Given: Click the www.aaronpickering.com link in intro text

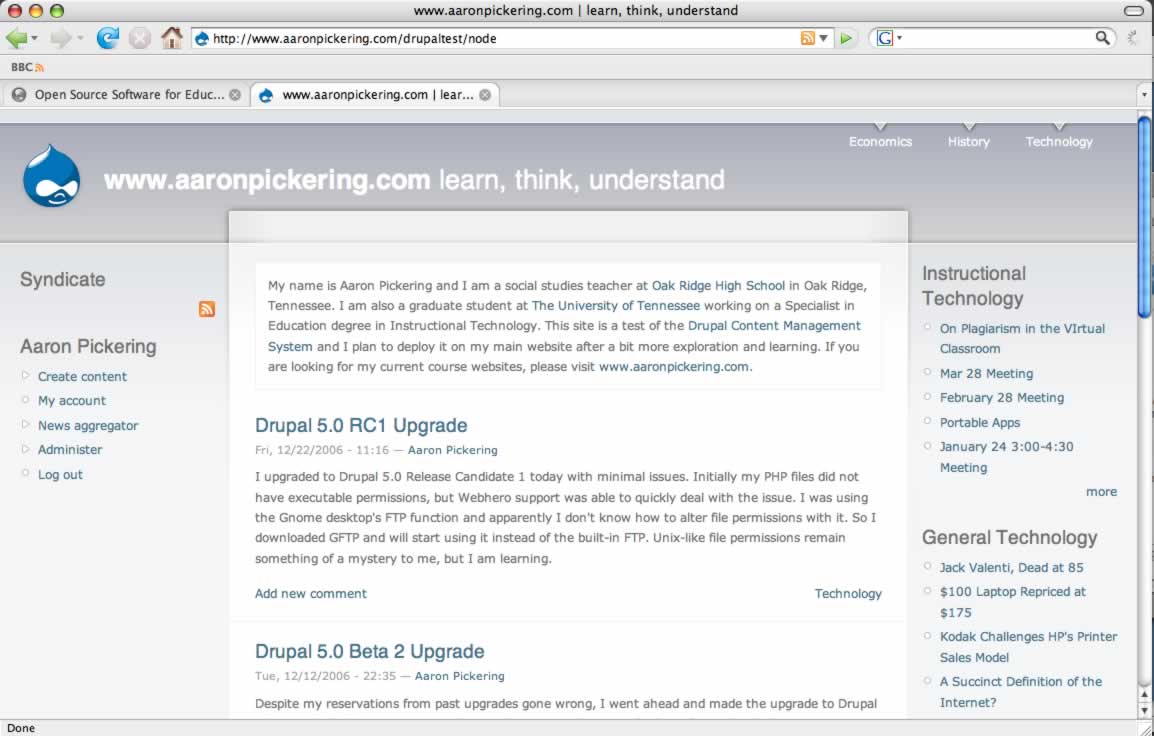Looking at the screenshot, I should (673, 367).
